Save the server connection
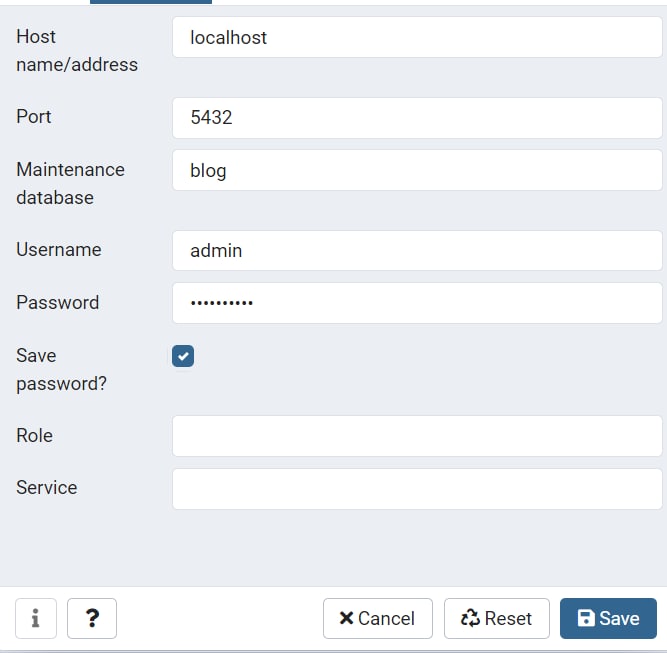This screenshot has height=653, width=667. [x=608, y=618]
